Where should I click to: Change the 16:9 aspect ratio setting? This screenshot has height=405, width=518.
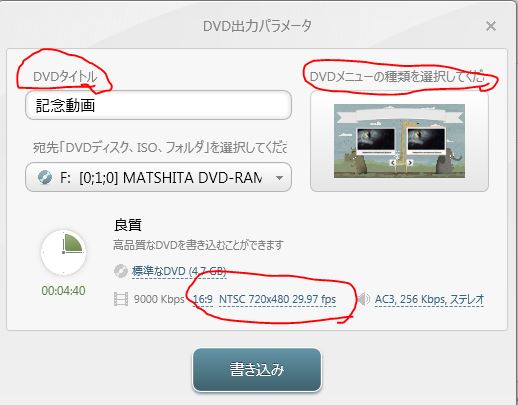click(203, 299)
